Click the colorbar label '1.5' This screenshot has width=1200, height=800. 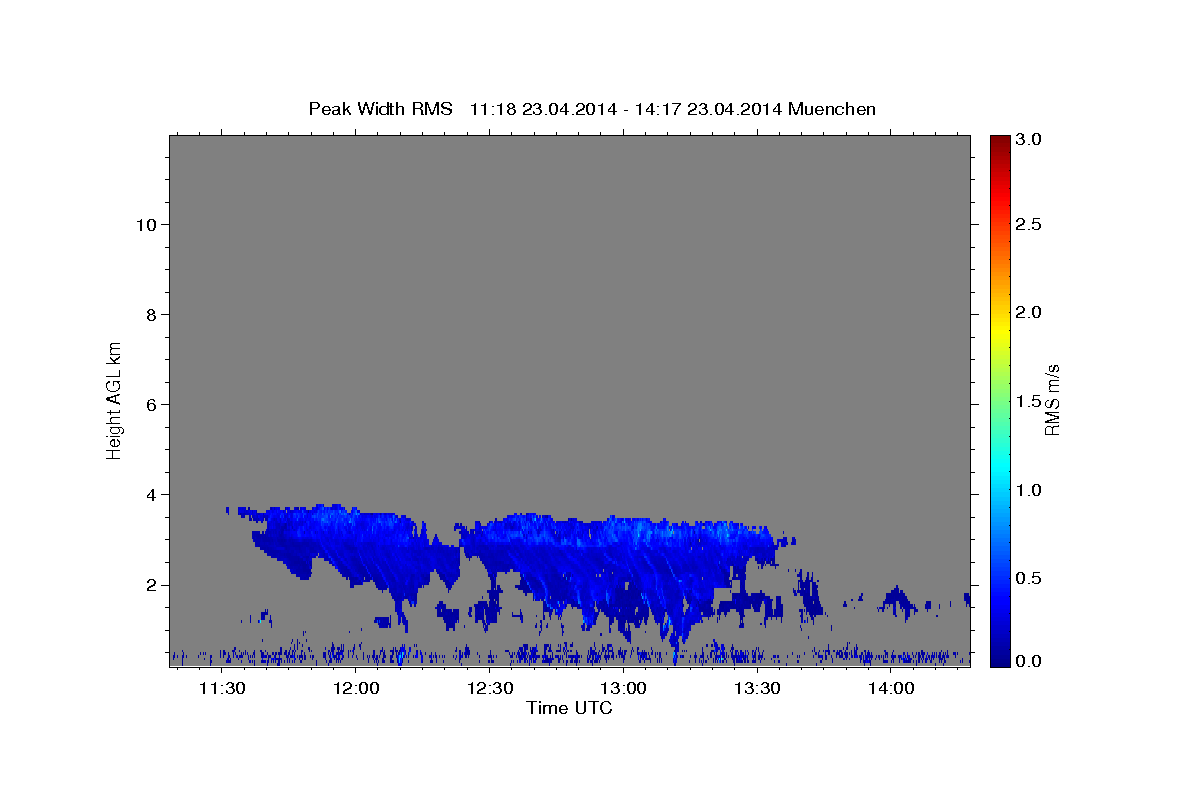point(1028,401)
